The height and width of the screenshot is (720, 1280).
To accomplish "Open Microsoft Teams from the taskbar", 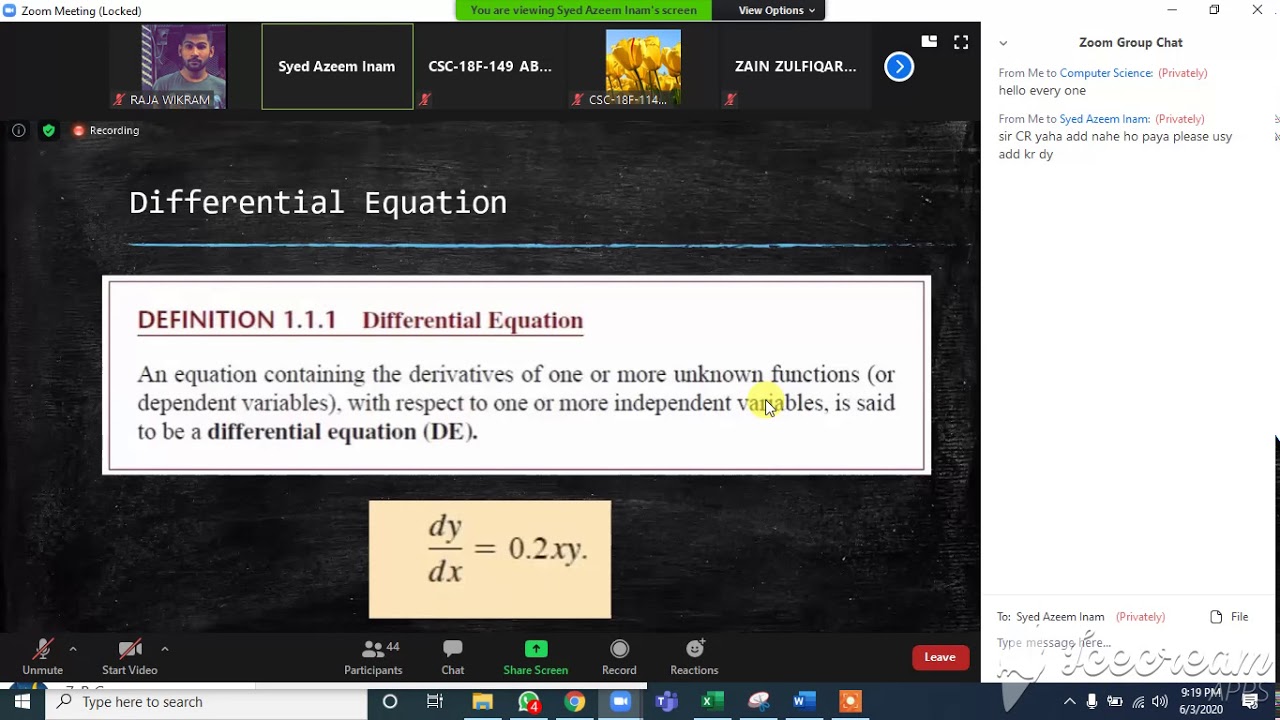I will point(666,702).
